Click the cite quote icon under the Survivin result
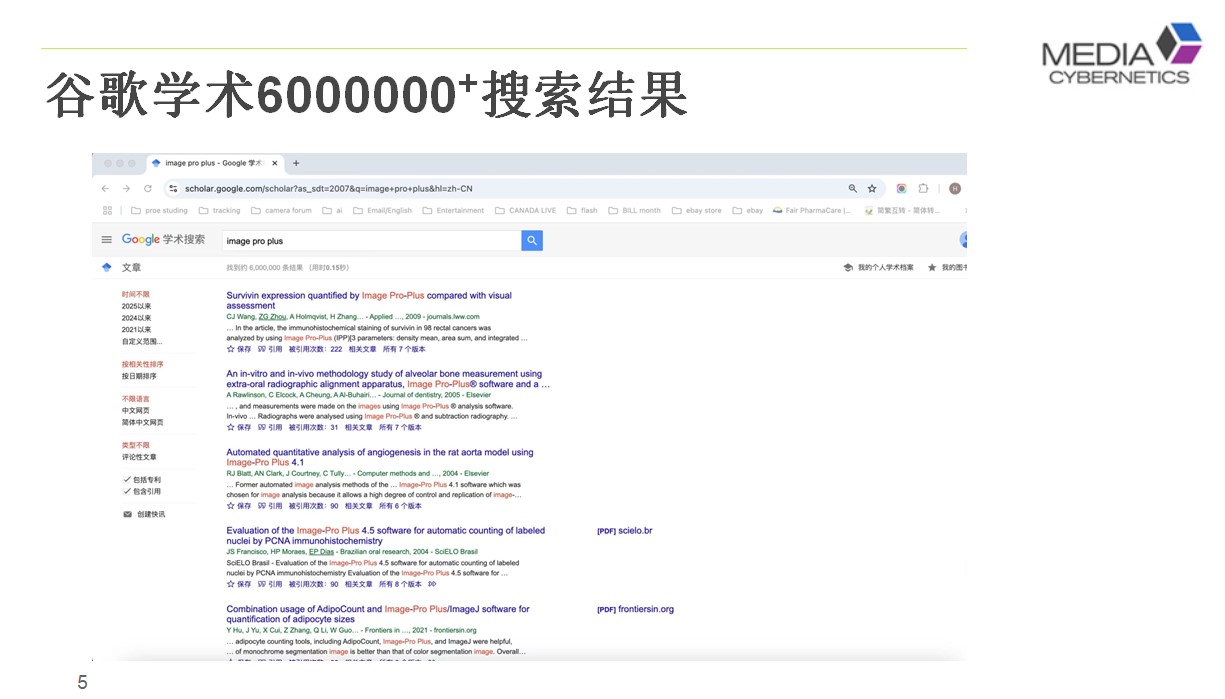This screenshot has width=1225, height=699. pos(262,349)
